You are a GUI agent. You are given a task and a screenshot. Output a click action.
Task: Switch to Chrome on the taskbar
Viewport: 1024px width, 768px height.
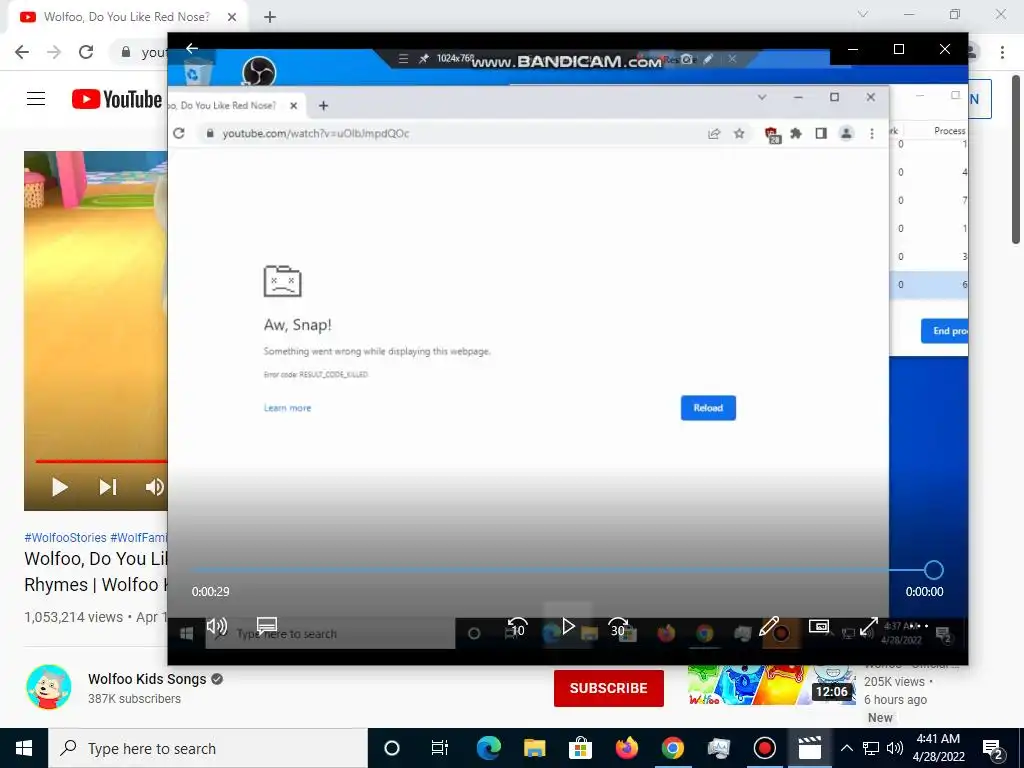[672, 748]
